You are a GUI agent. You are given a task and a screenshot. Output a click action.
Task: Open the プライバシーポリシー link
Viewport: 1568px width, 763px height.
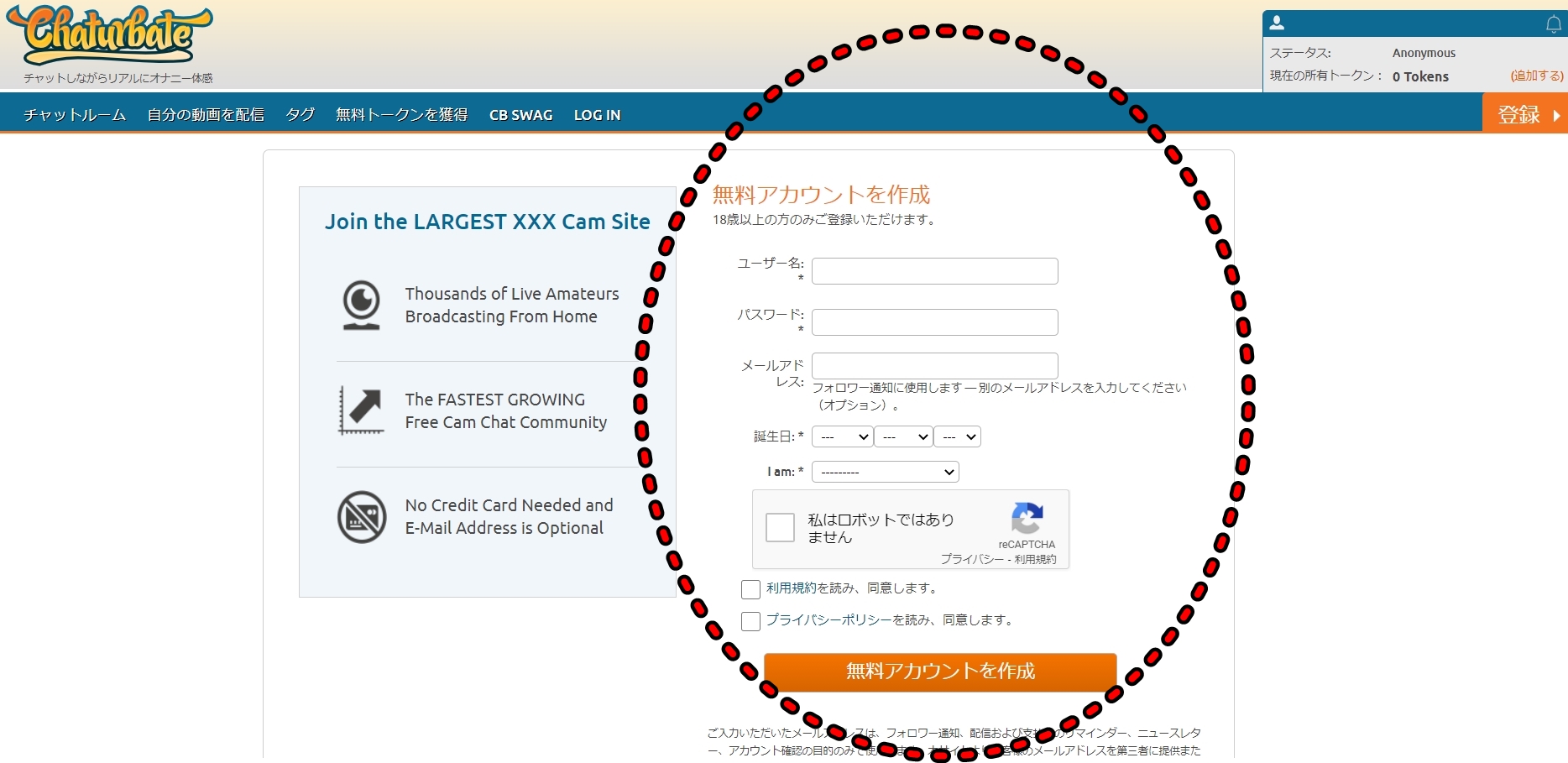coord(828,620)
